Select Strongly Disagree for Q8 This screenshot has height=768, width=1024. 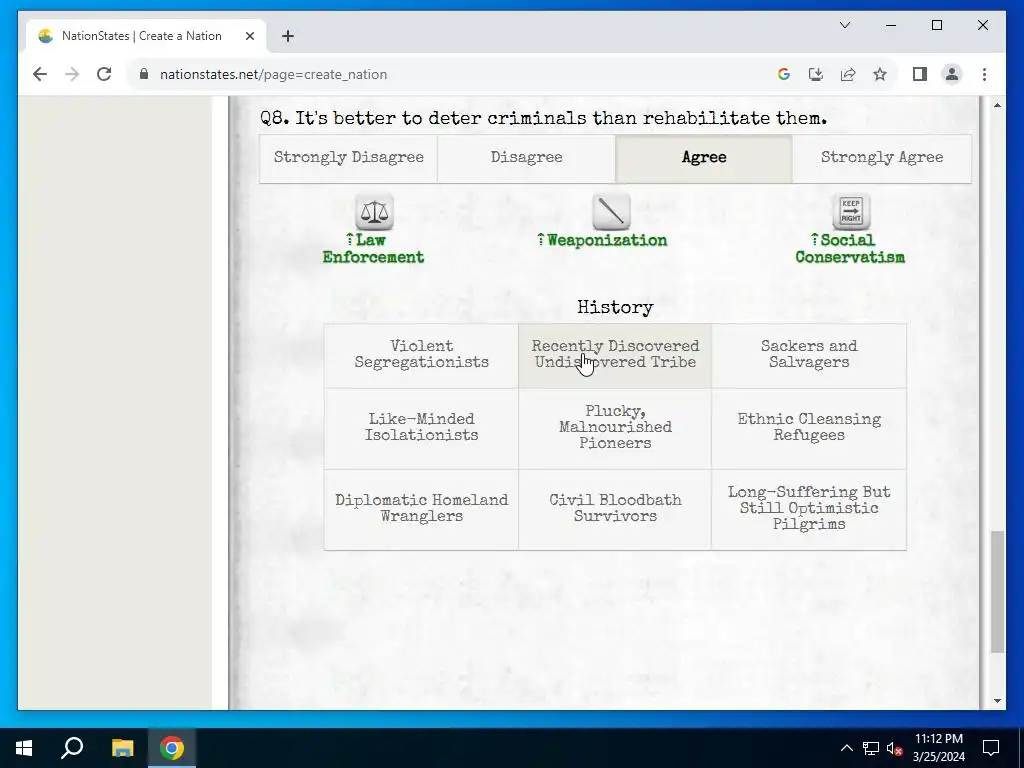pos(349,159)
